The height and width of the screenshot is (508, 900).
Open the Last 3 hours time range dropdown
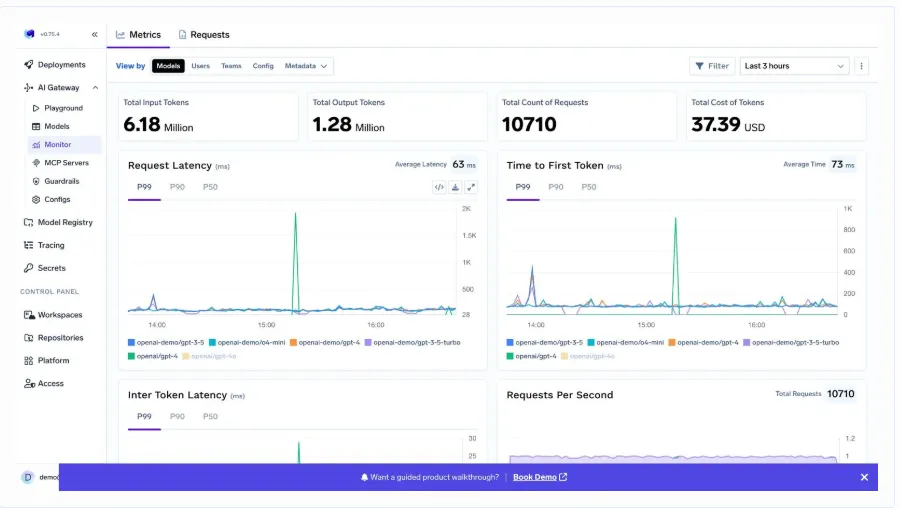(794, 66)
